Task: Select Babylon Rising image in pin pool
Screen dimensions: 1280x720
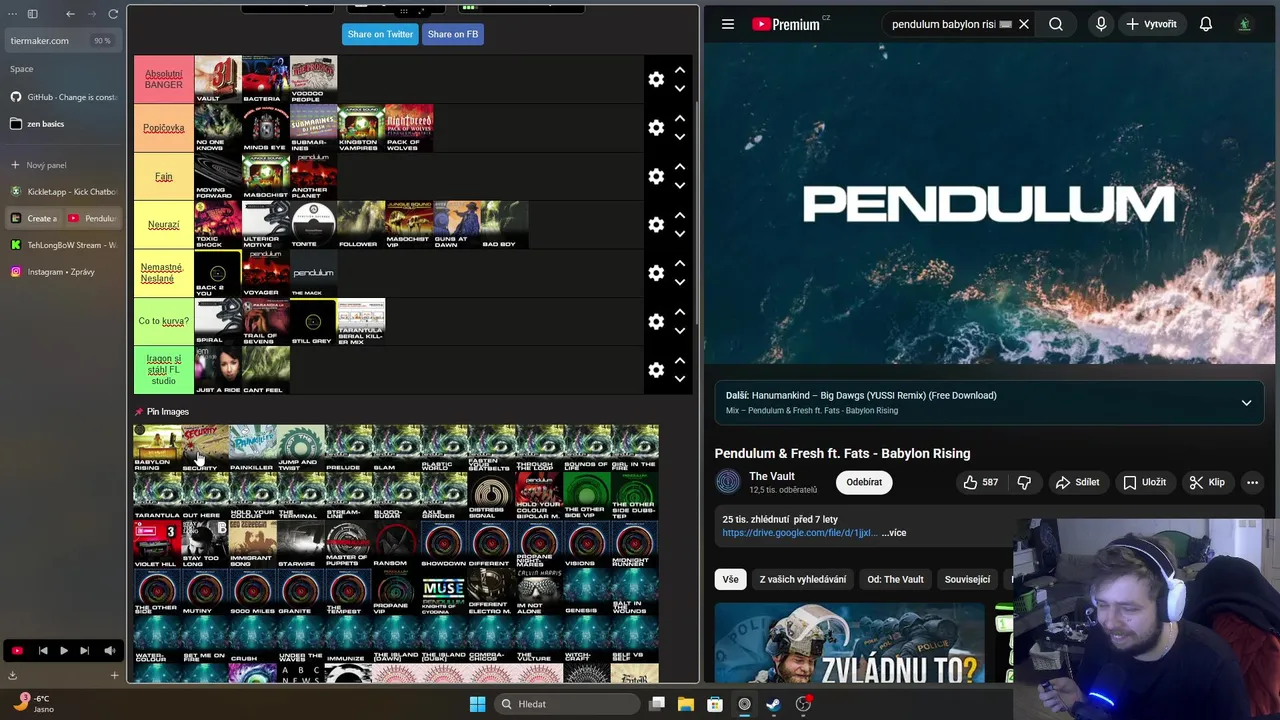Action: click(158, 449)
